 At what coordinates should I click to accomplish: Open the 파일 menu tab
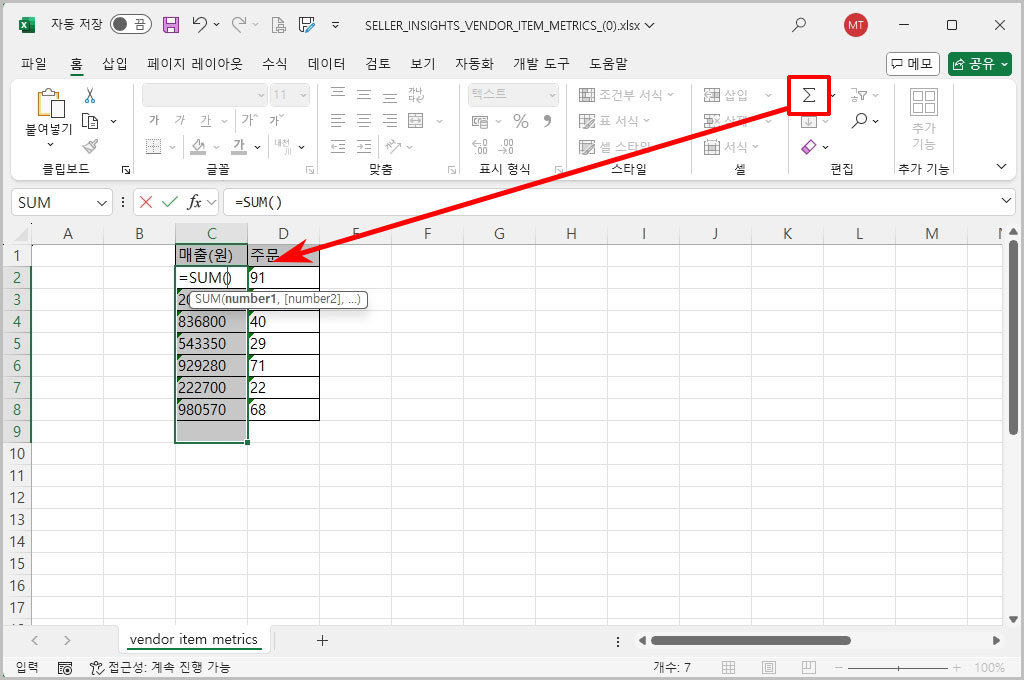click(x=34, y=63)
